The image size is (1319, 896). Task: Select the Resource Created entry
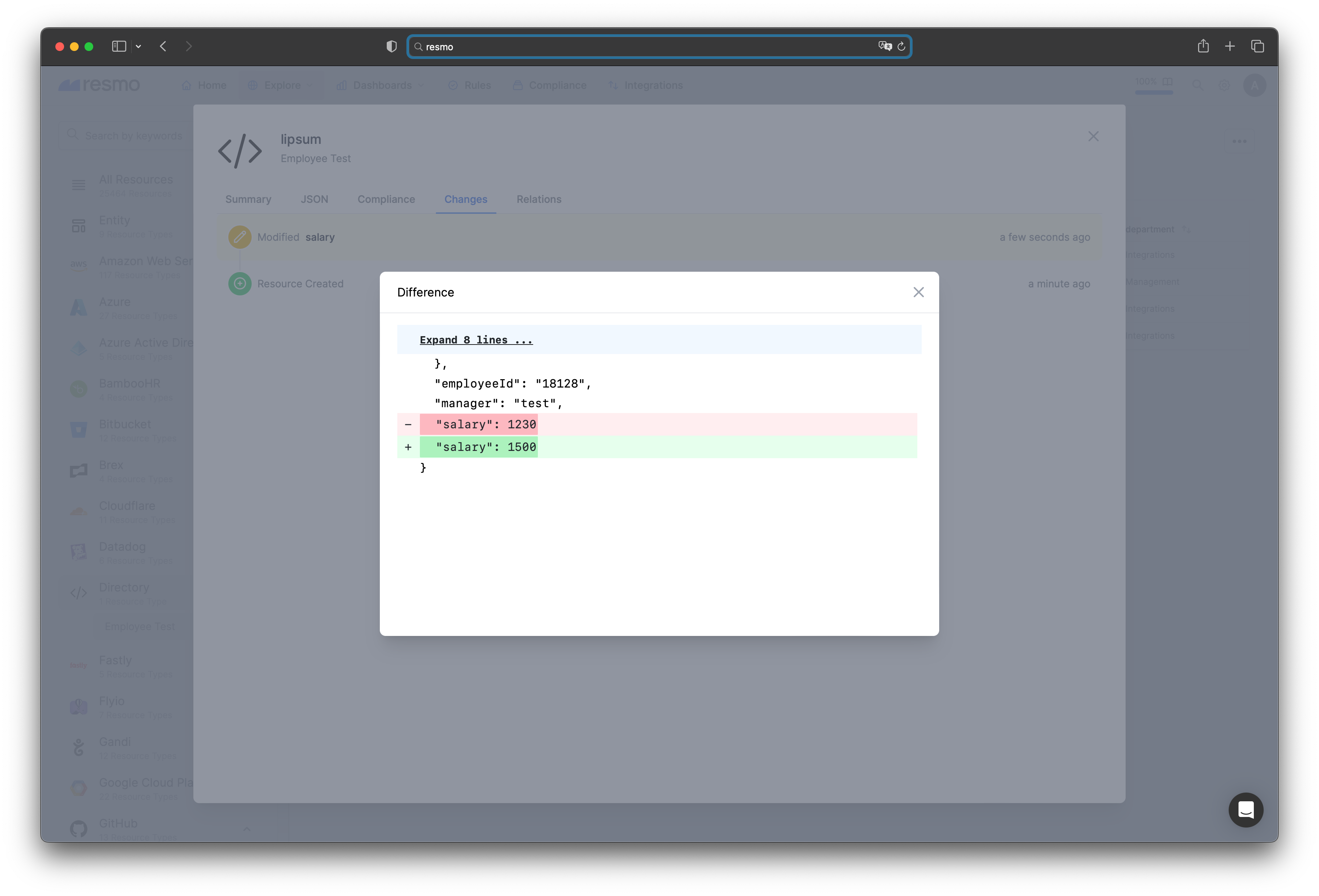pos(300,284)
